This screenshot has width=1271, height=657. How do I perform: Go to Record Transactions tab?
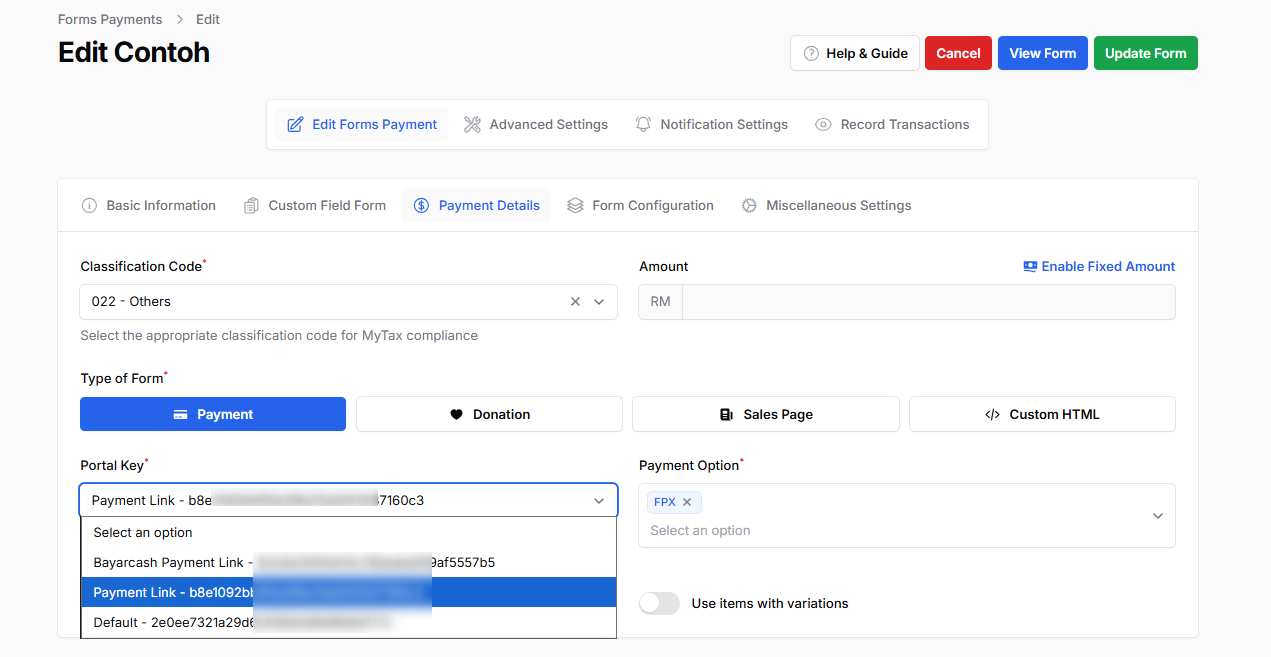click(892, 124)
